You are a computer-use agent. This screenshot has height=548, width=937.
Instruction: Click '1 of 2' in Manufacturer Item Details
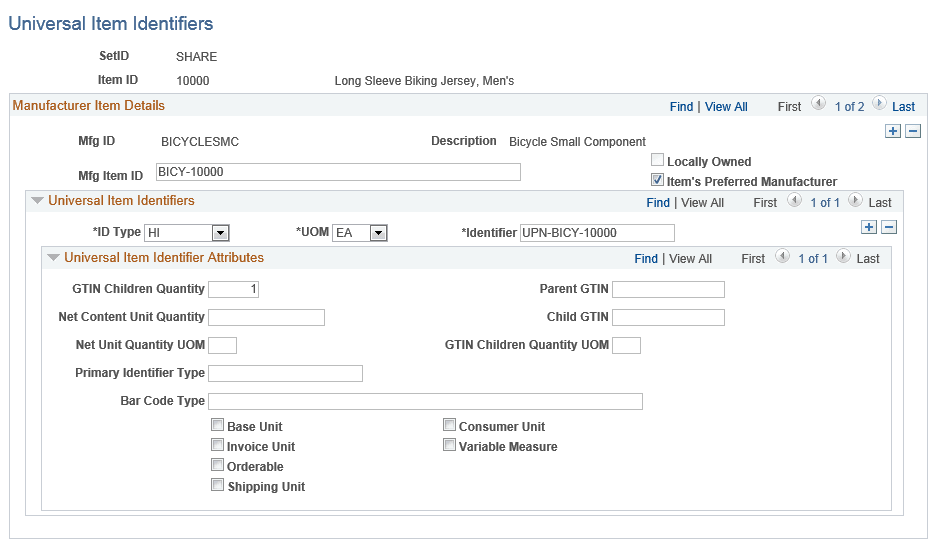pyautogui.click(x=849, y=106)
